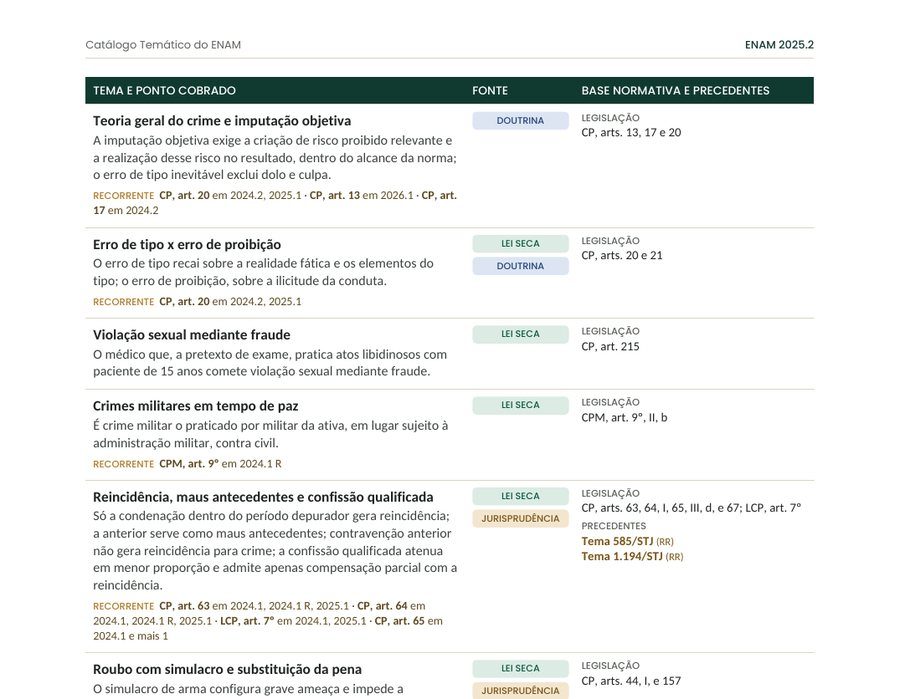Click the RECORRENTE label in the Crimes militares row
This screenshot has width=900, height=699.
[x=123, y=464]
